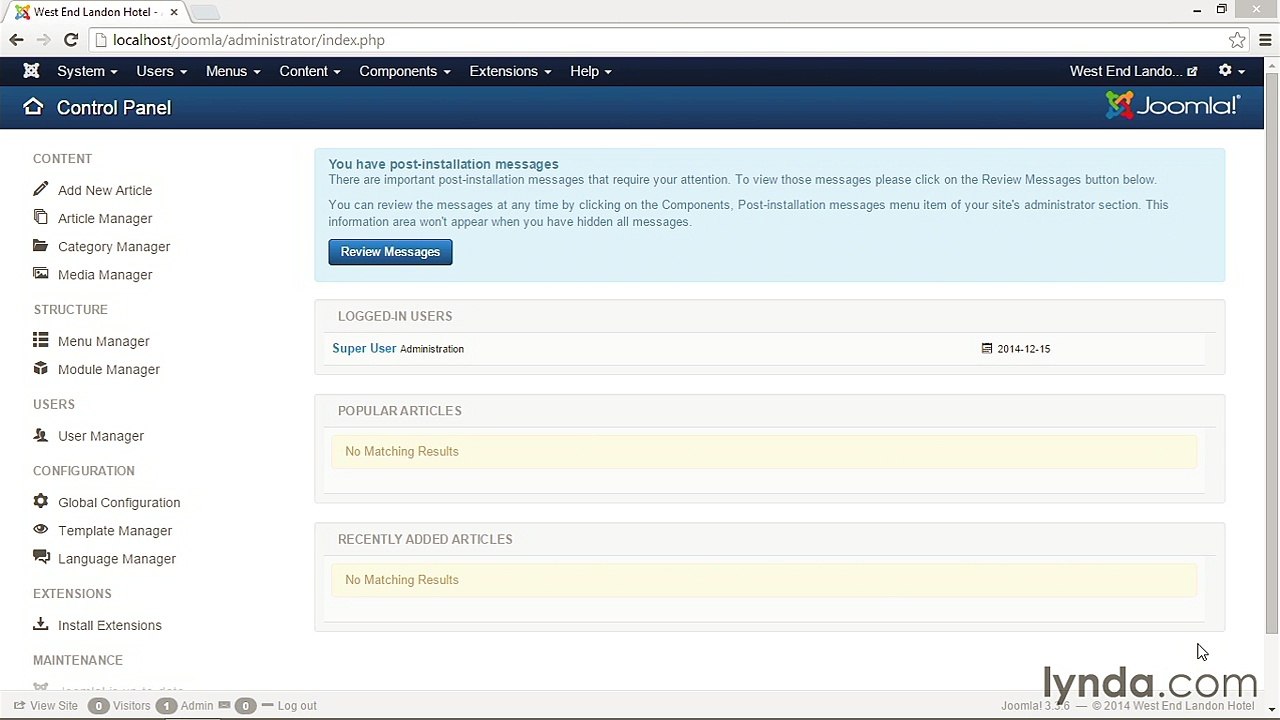Click the 2014-12-15 login date
This screenshot has width=1280, height=720.
tap(1023, 349)
